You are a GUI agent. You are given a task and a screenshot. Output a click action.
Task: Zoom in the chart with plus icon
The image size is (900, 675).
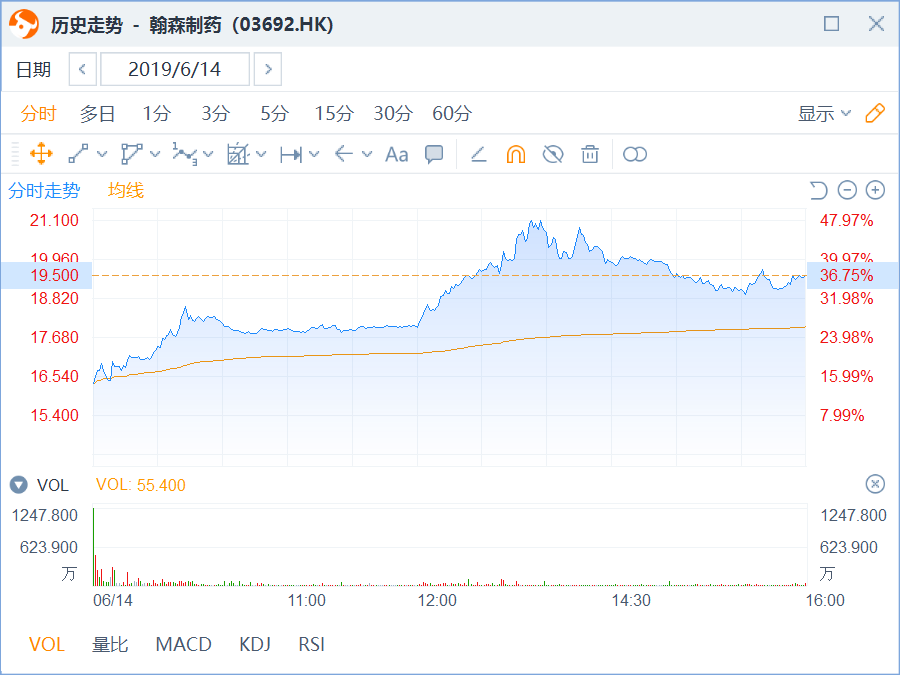point(875,190)
